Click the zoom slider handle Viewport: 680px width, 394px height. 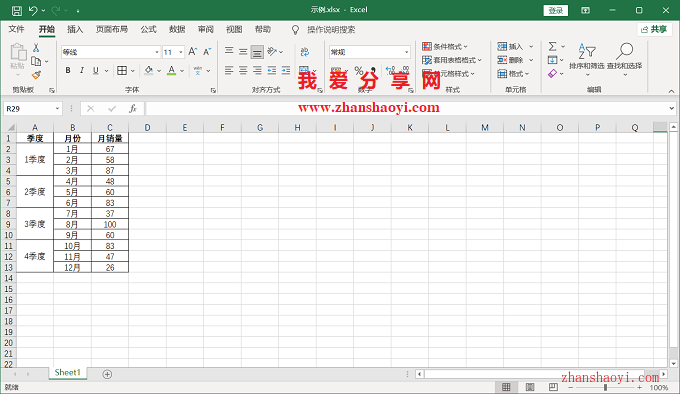pos(605,387)
